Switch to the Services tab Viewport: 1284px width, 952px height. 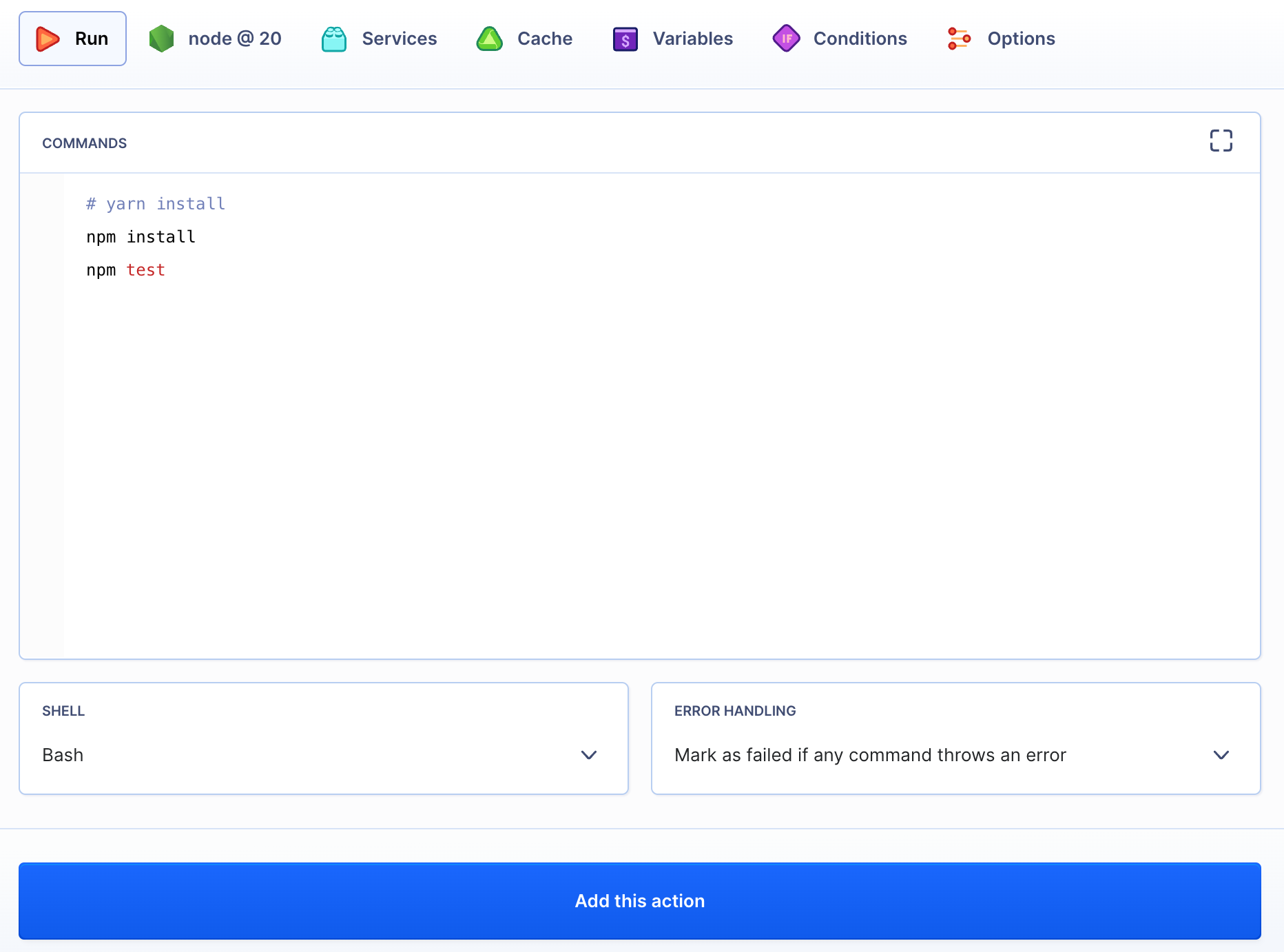[x=379, y=39]
